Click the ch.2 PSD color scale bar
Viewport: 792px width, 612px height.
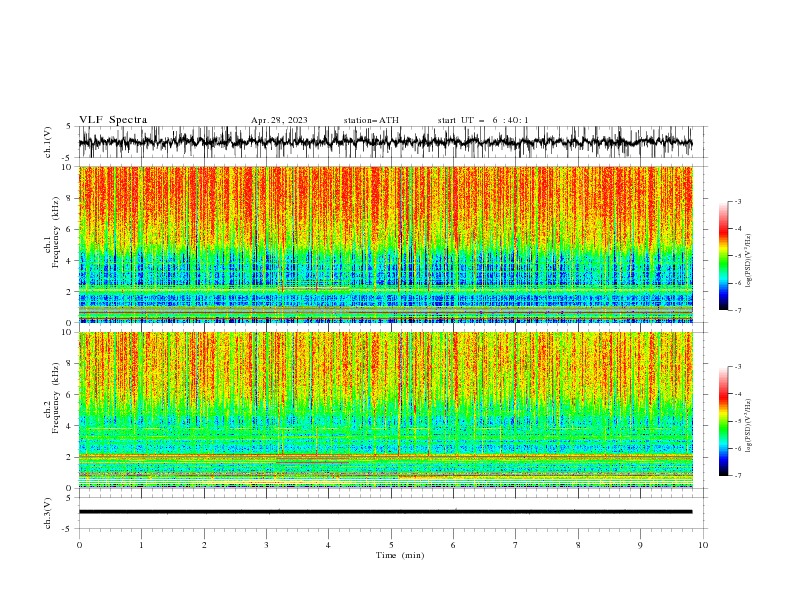tap(723, 421)
